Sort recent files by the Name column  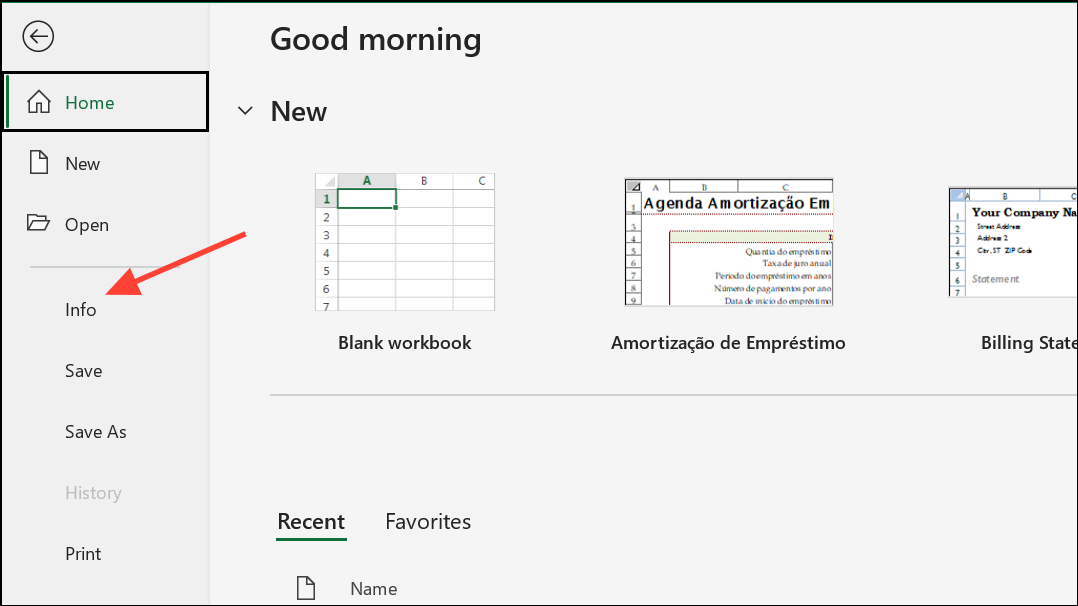tap(373, 588)
